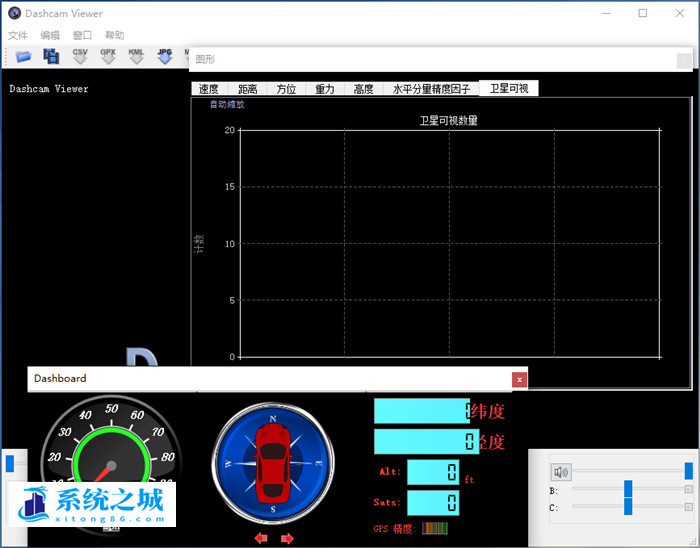Click the GPS 精度 accuracy bar indicator

(x=434, y=528)
